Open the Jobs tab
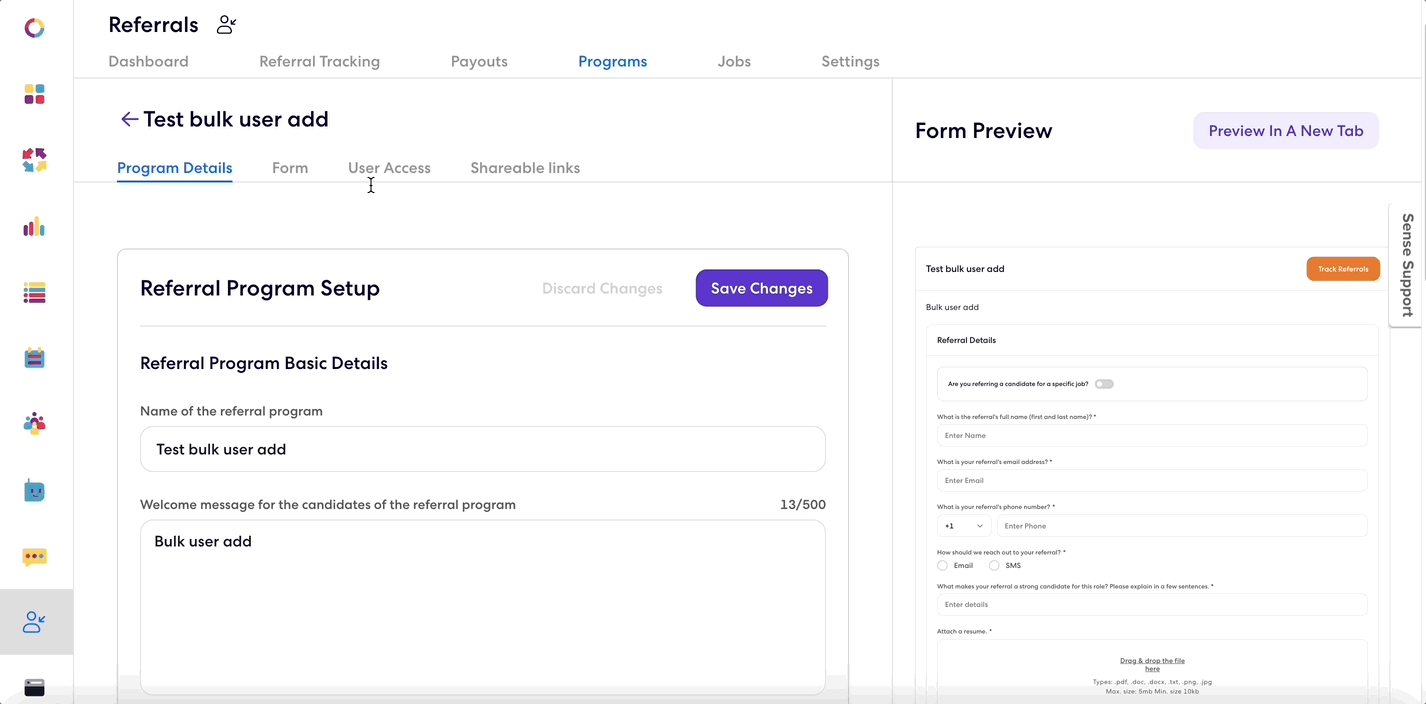The width and height of the screenshot is (1426, 704). [x=734, y=61]
